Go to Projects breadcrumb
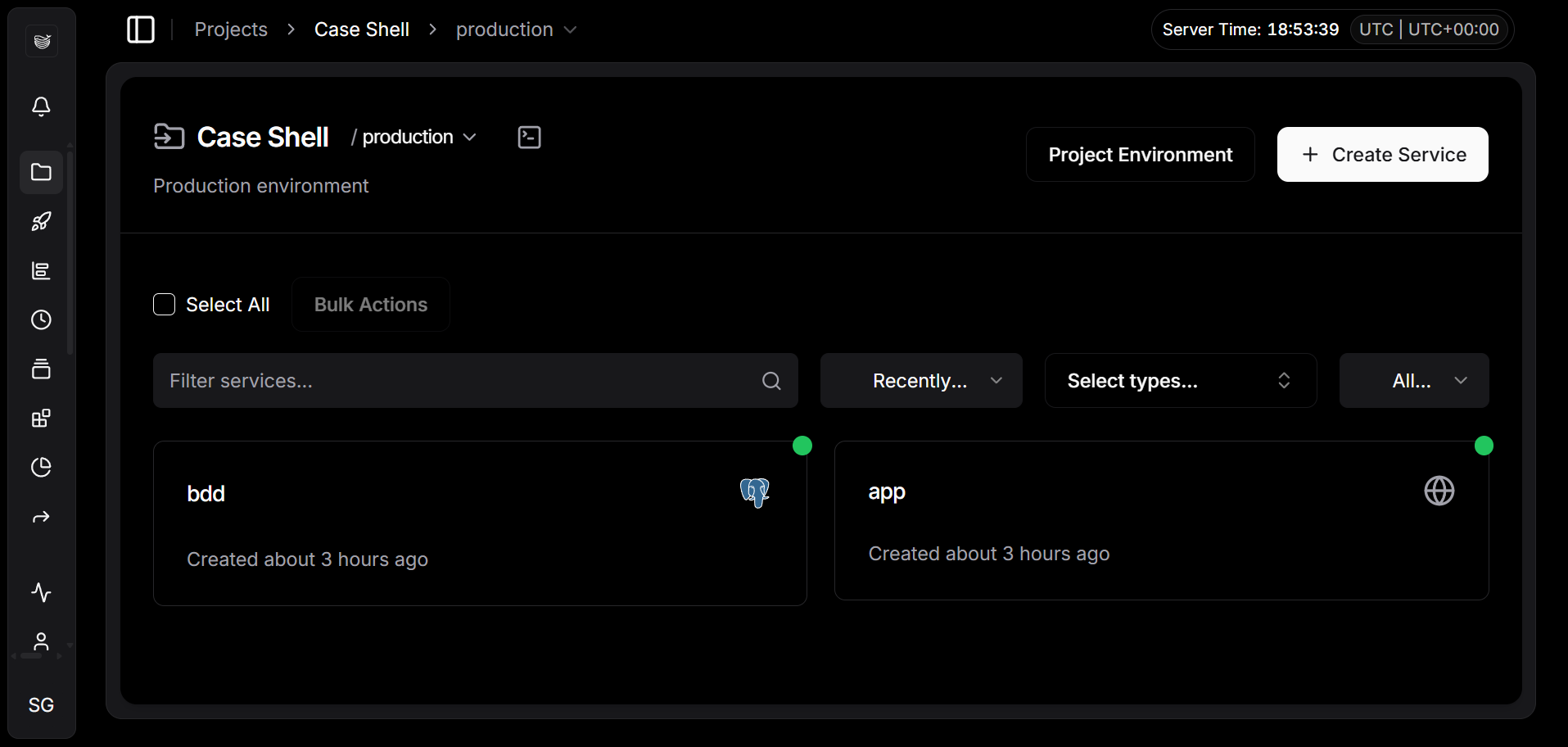Screen dimensions: 1568x747 pyautogui.click(x=231, y=29)
